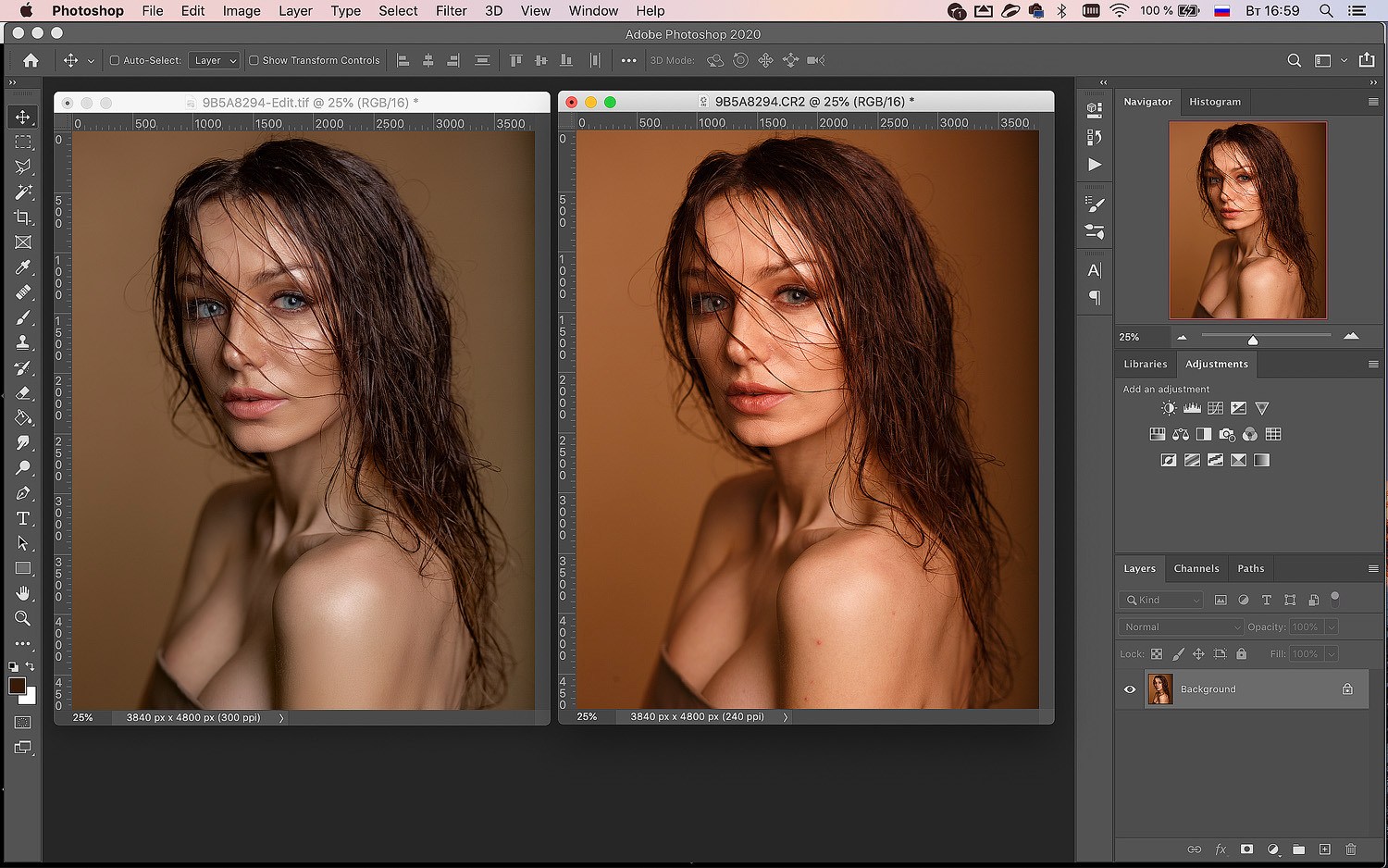Select the Rectangle shape tool

click(23, 568)
